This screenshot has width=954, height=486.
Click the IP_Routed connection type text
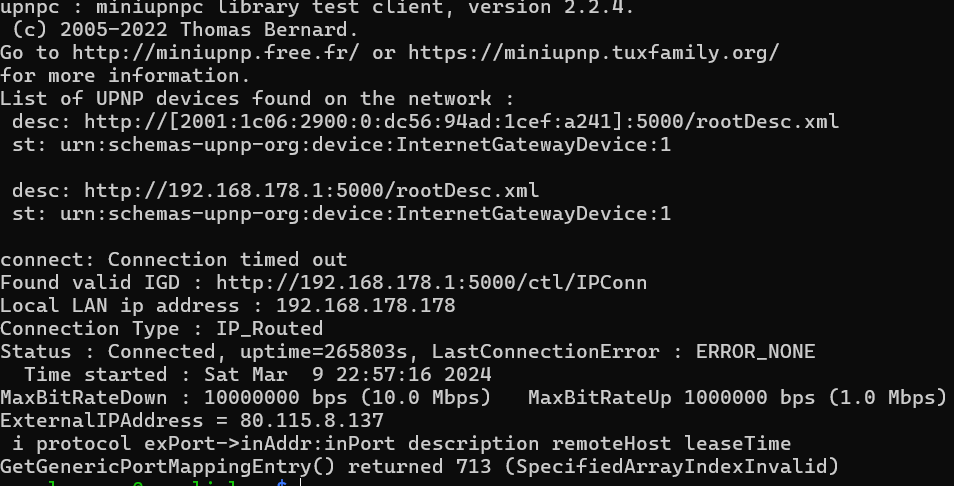(269, 329)
